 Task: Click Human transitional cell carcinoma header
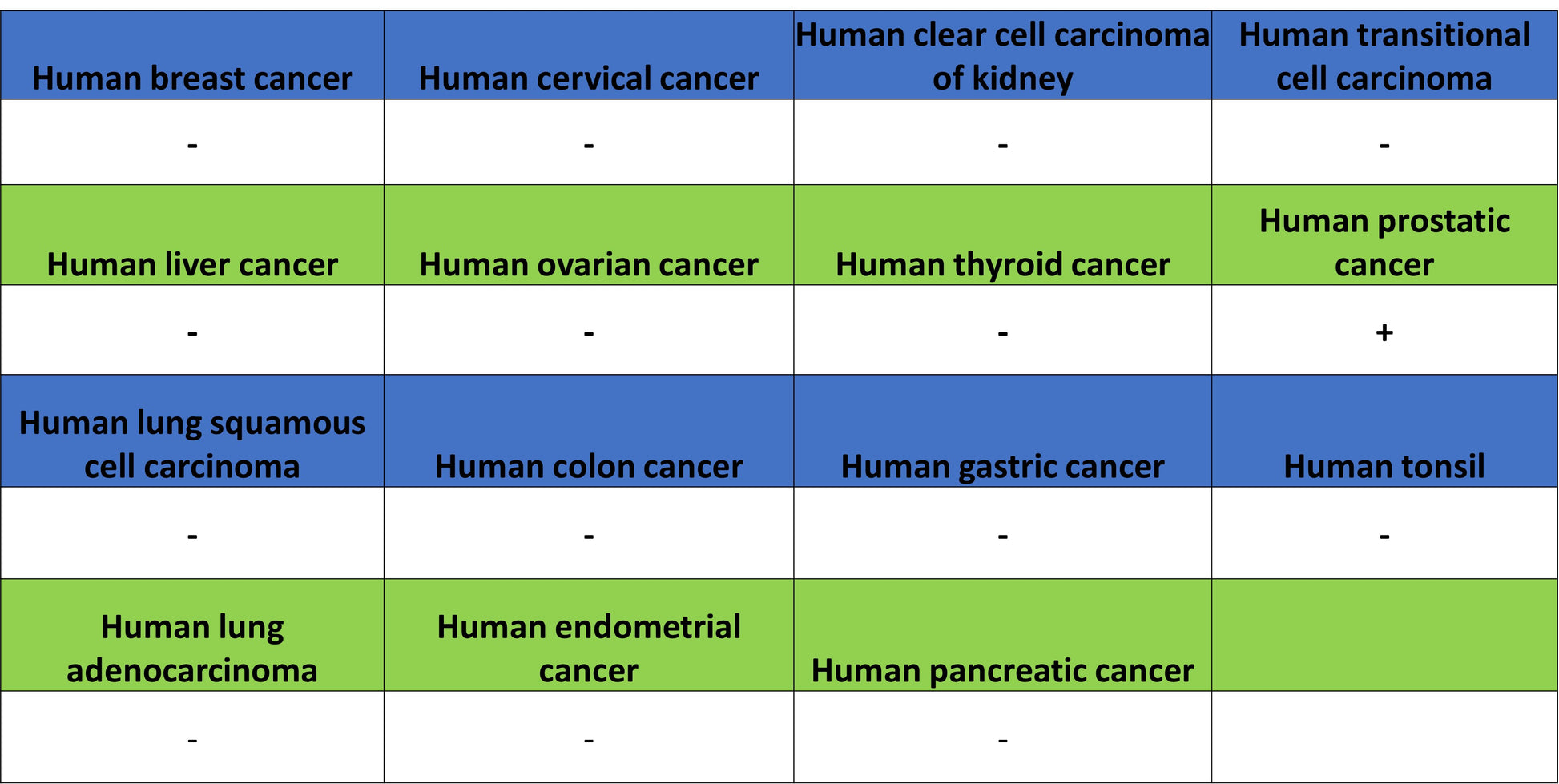[x=1384, y=55]
